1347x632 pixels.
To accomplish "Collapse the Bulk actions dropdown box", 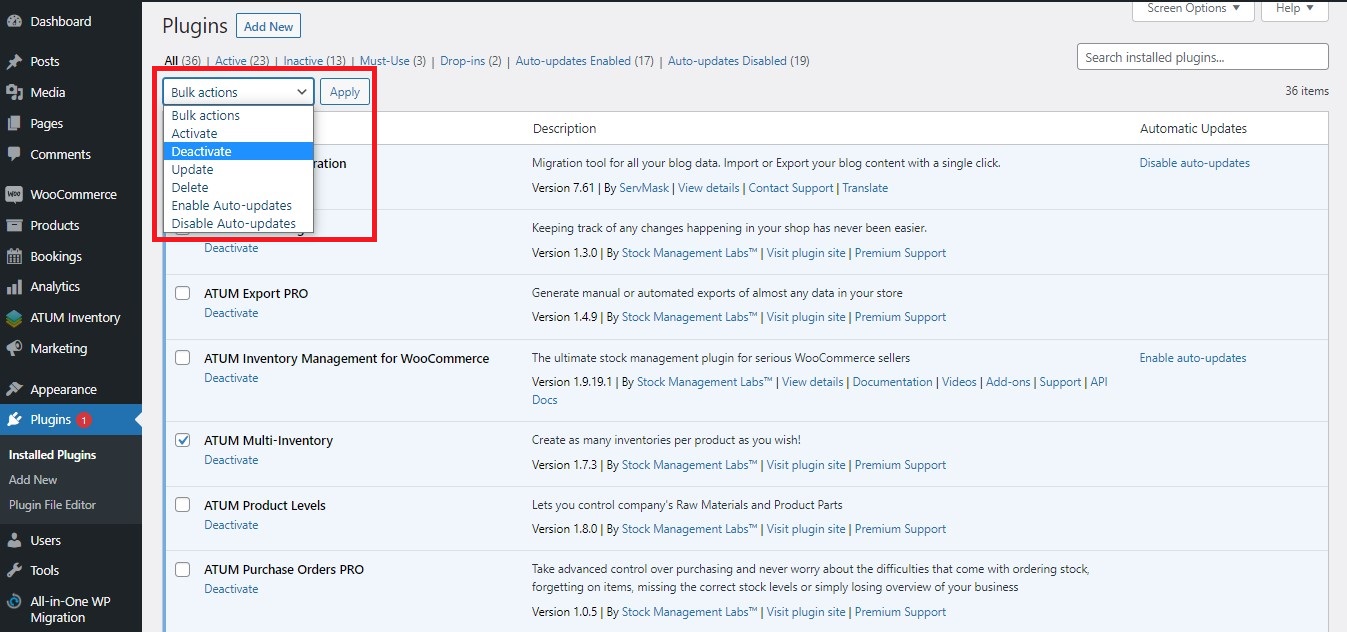I will tap(239, 92).
